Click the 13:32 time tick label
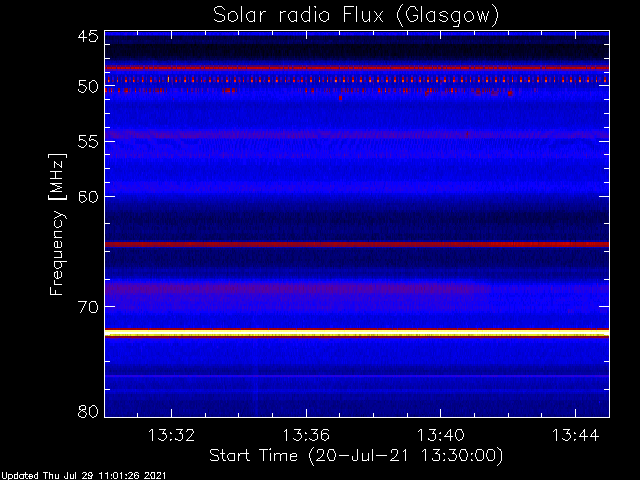This screenshot has width=640, height=480. tap(171, 435)
